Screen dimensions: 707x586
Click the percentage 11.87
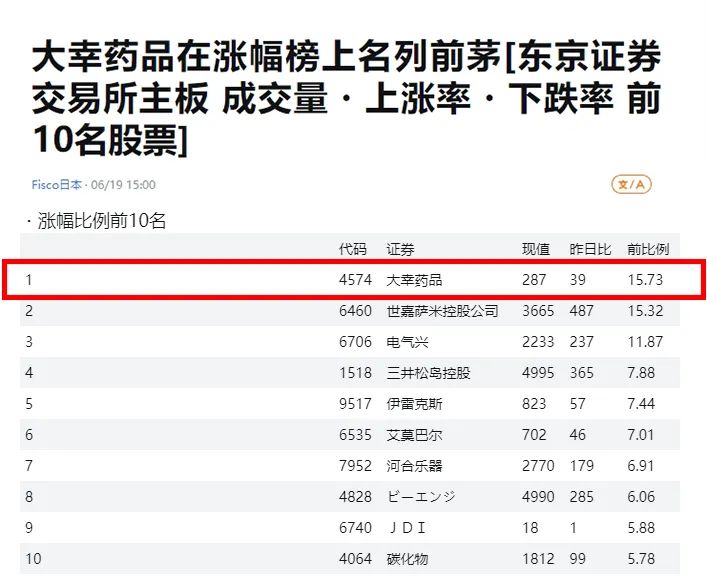[645, 342]
